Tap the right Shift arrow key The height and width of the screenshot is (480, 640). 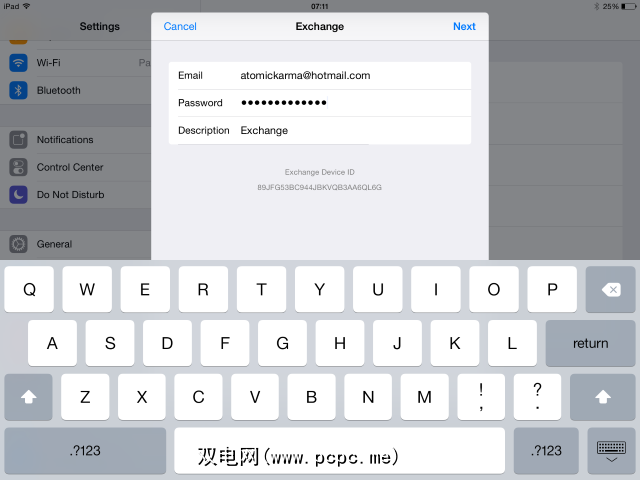[x=602, y=397]
